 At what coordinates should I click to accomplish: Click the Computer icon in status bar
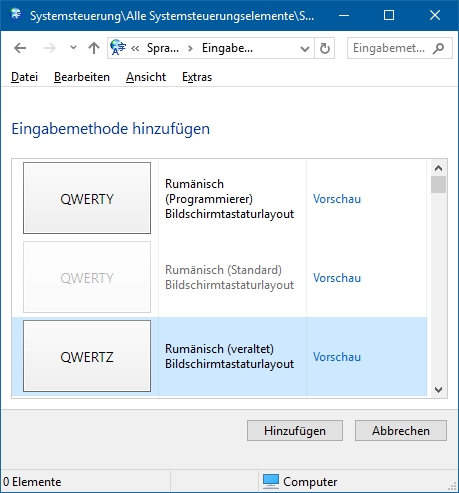(271, 482)
